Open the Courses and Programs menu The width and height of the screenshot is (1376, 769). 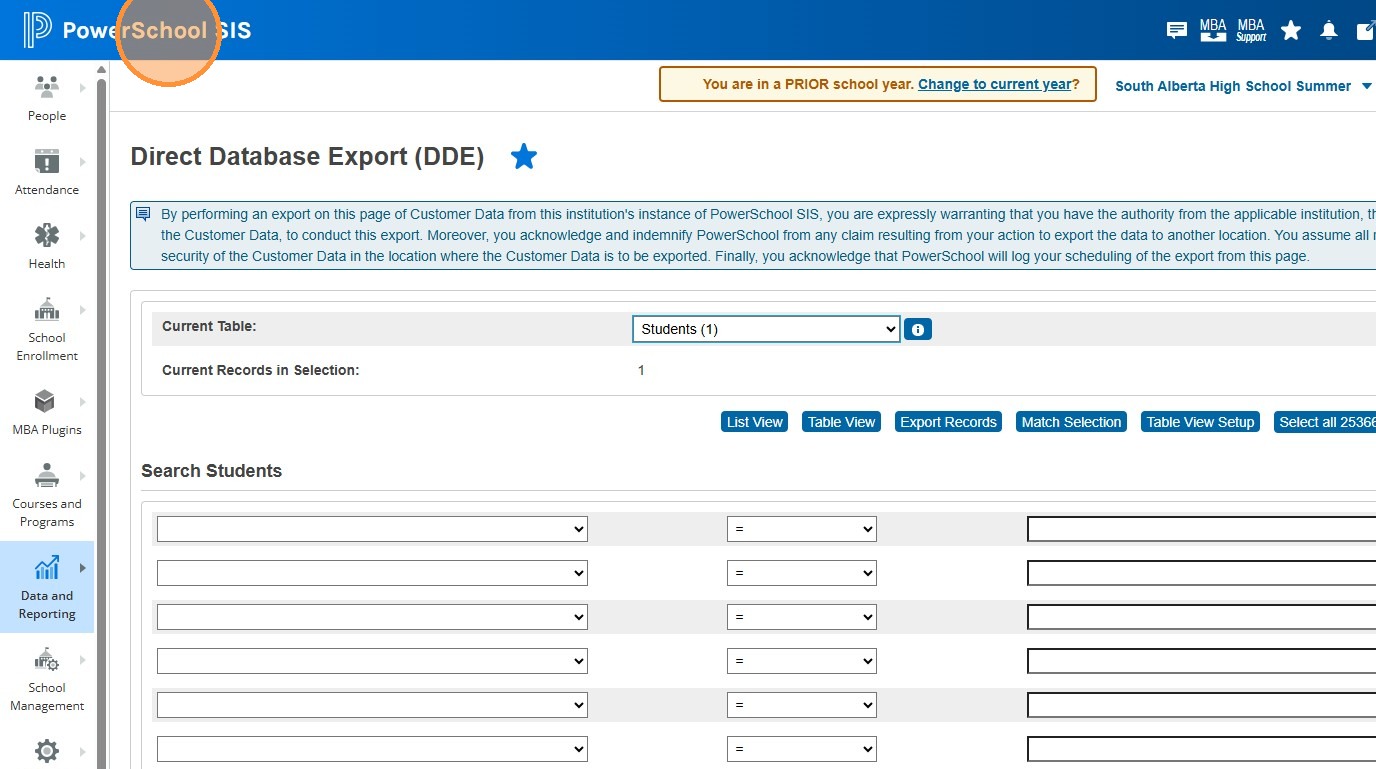47,495
